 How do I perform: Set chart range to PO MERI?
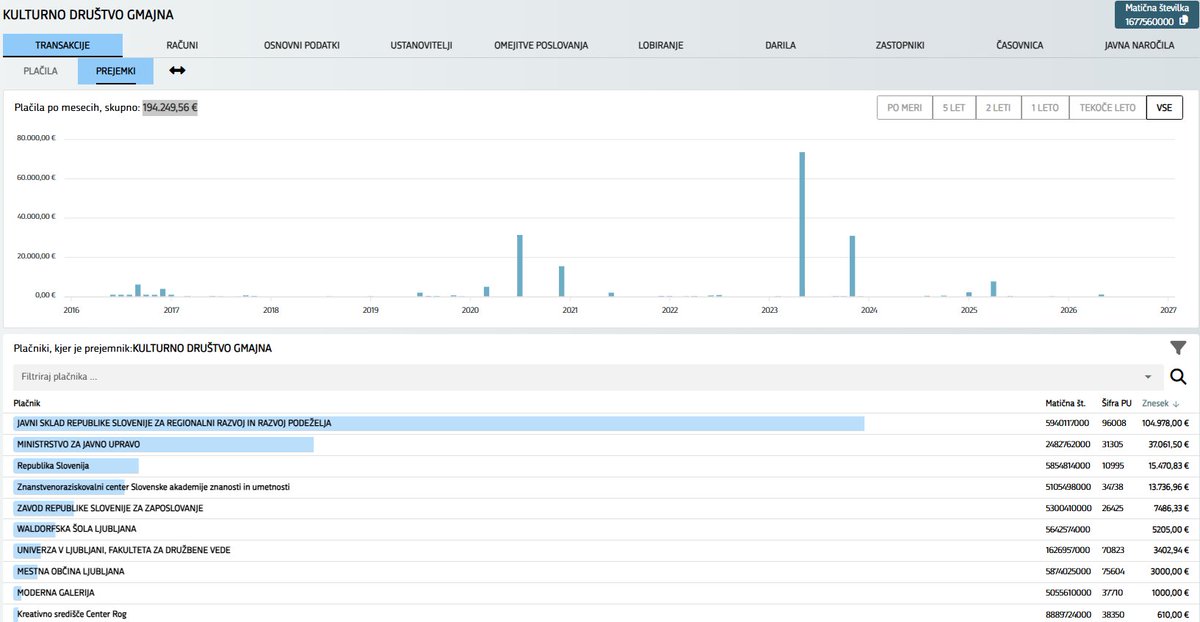point(904,108)
